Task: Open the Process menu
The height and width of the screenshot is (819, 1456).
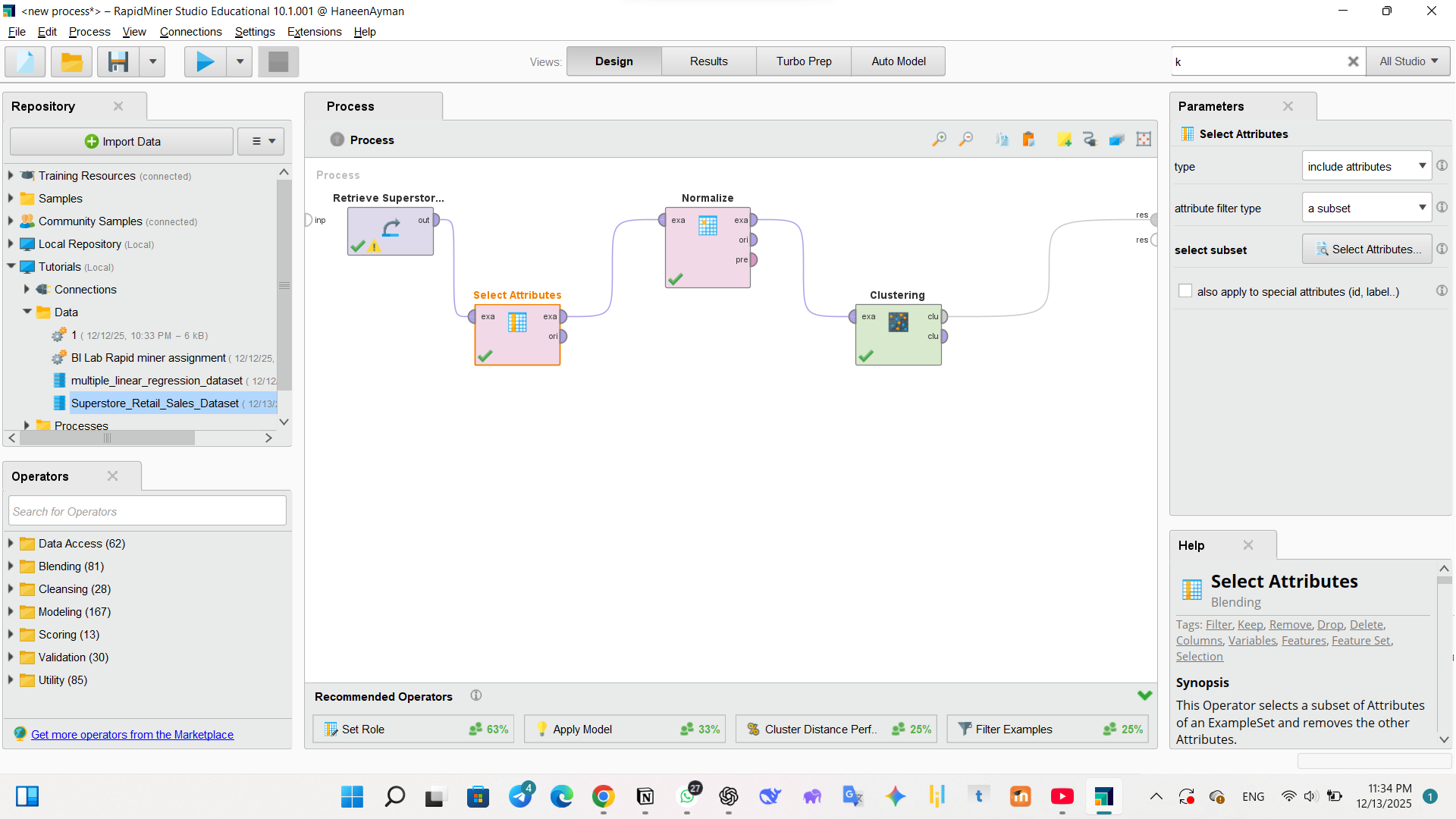Action: [x=89, y=32]
